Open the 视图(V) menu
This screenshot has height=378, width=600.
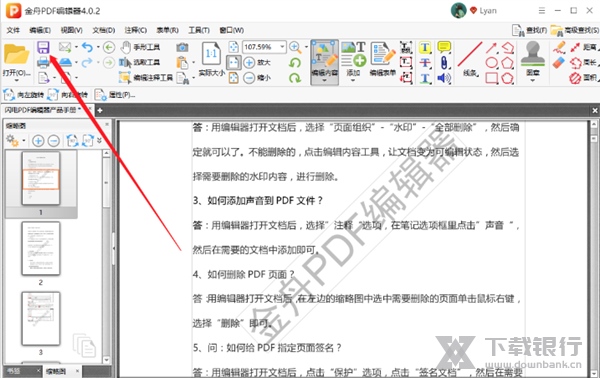tap(72, 30)
